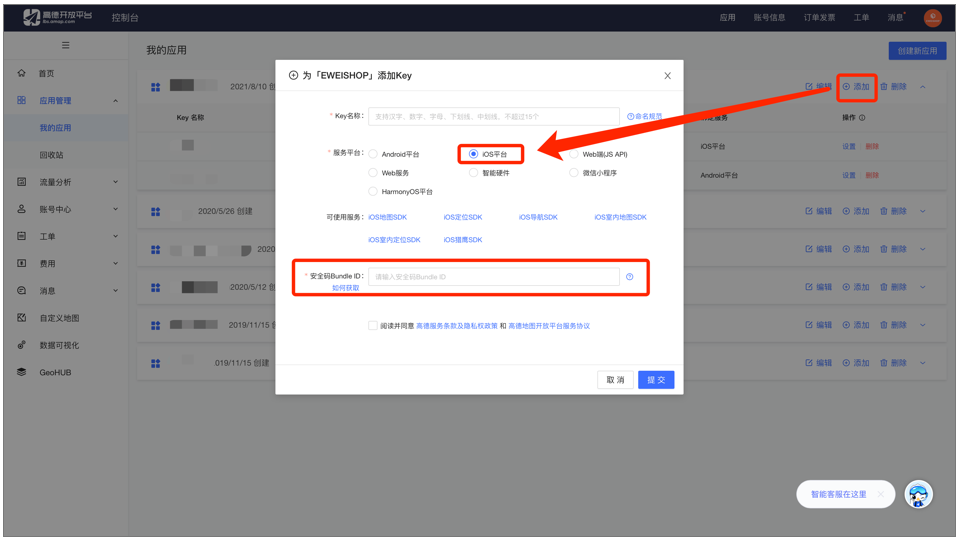Click 删除 for the 2021/8/10 application

tap(893, 86)
